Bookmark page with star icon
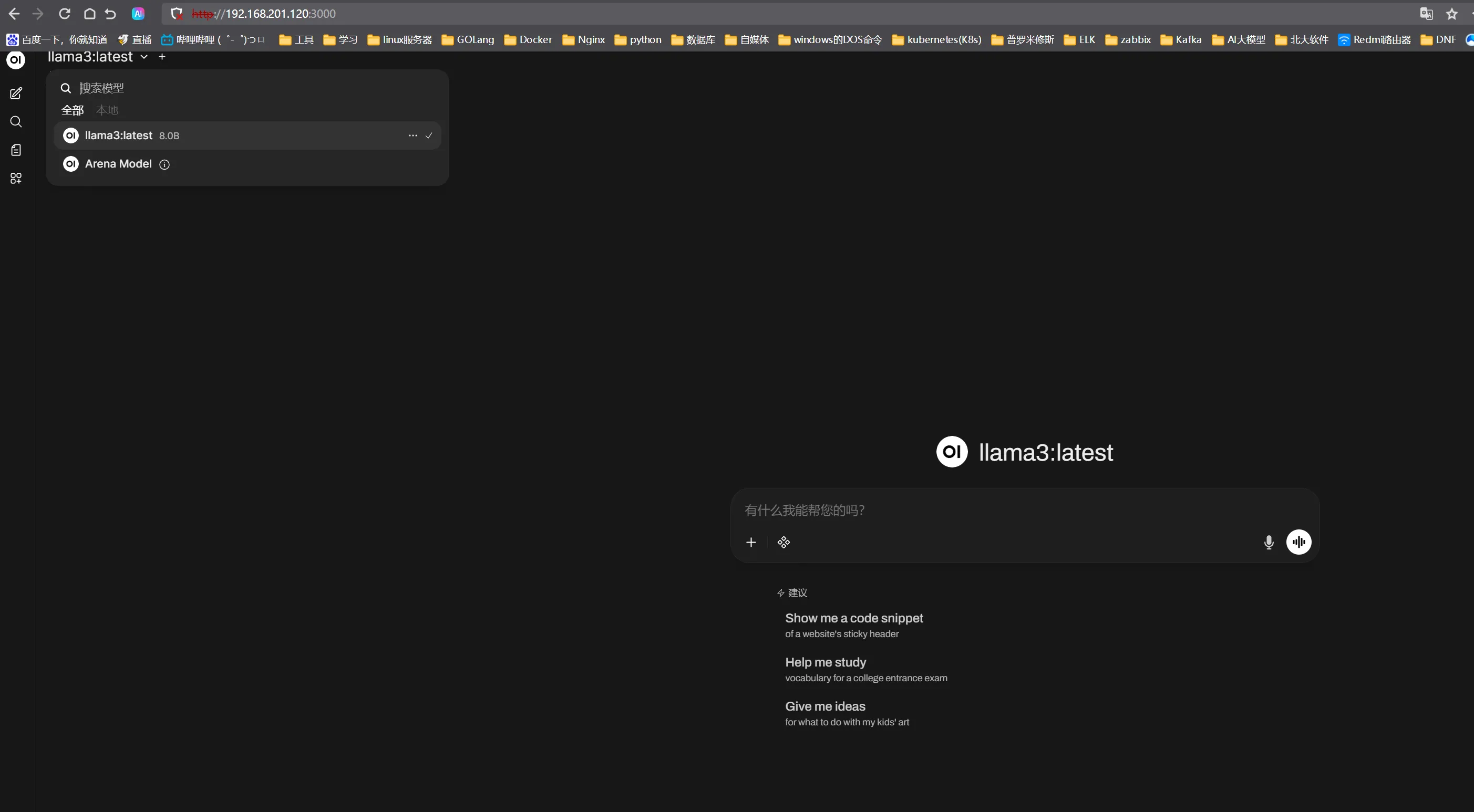Viewport: 1474px width, 812px height. pyautogui.click(x=1452, y=14)
